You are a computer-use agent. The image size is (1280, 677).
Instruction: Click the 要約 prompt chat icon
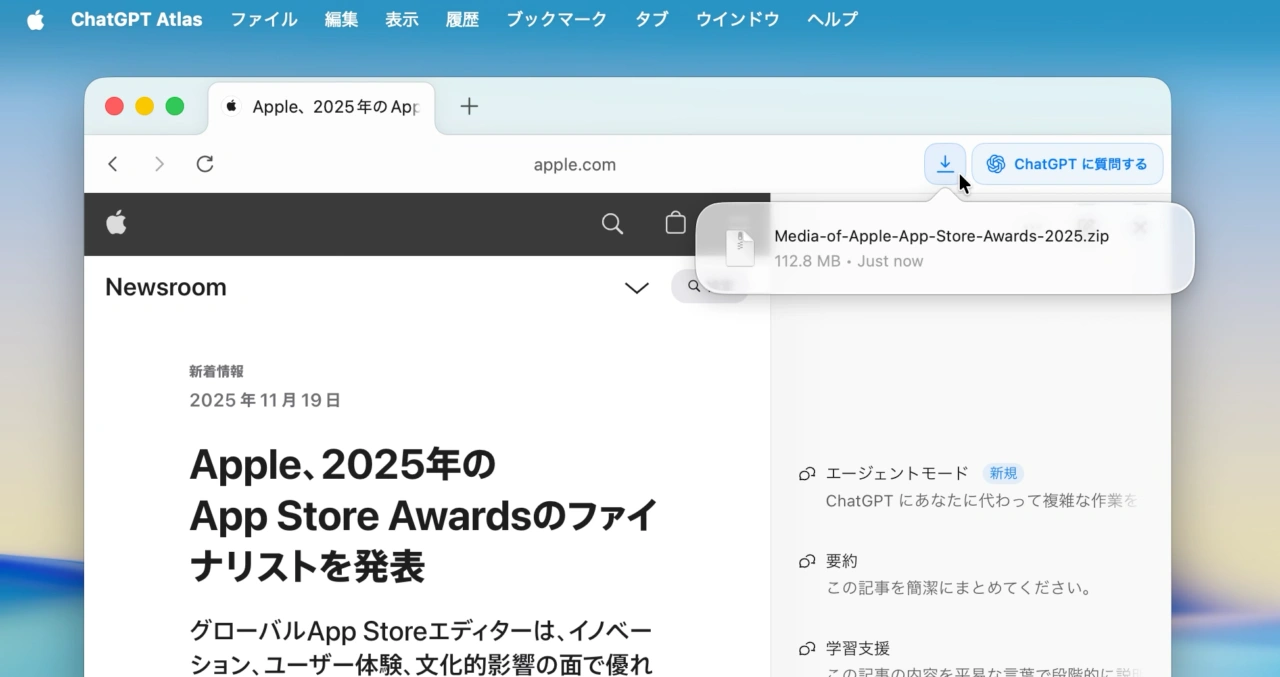(x=807, y=561)
